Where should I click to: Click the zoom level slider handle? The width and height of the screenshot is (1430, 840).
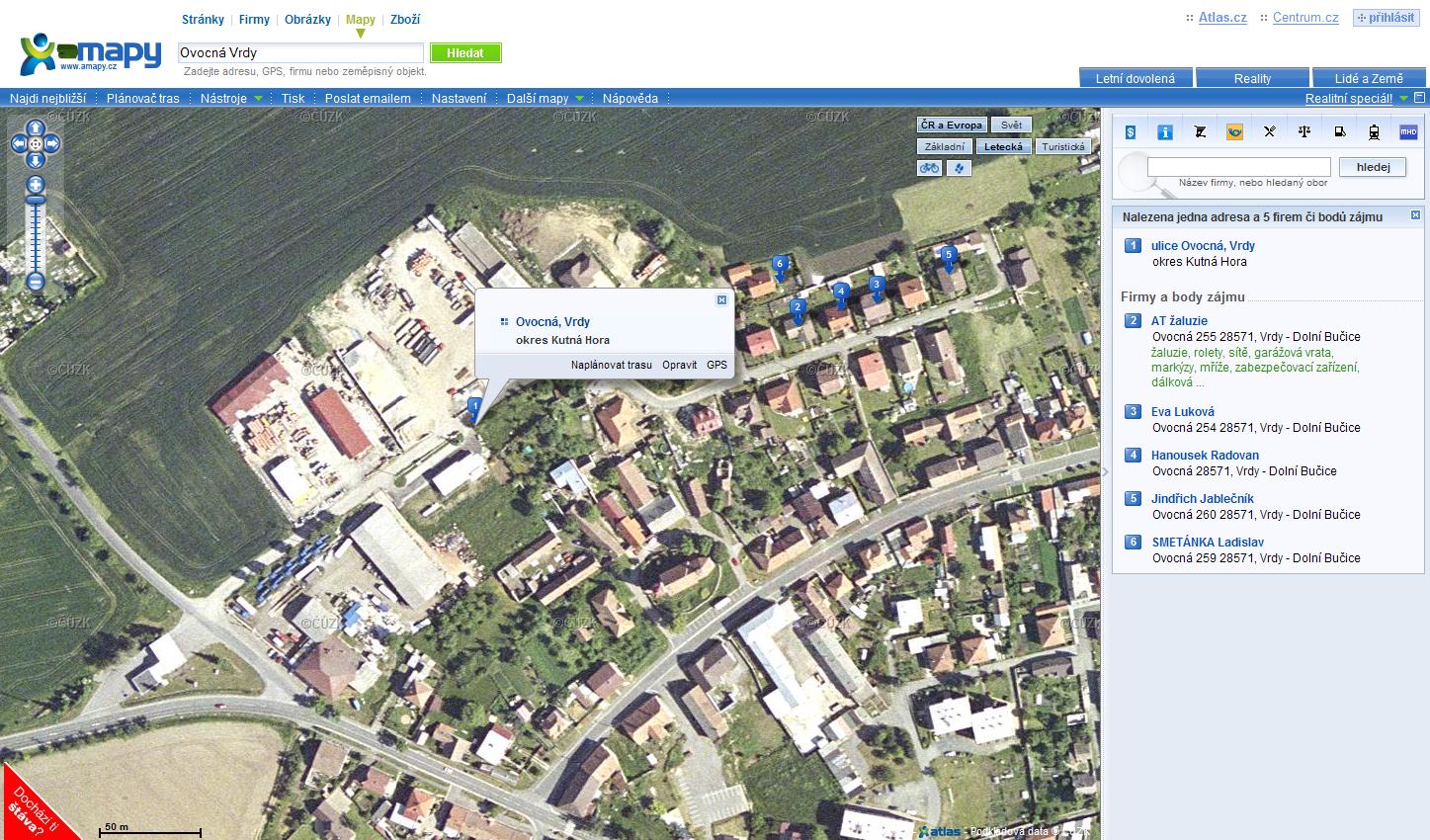click(x=36, y=201)
